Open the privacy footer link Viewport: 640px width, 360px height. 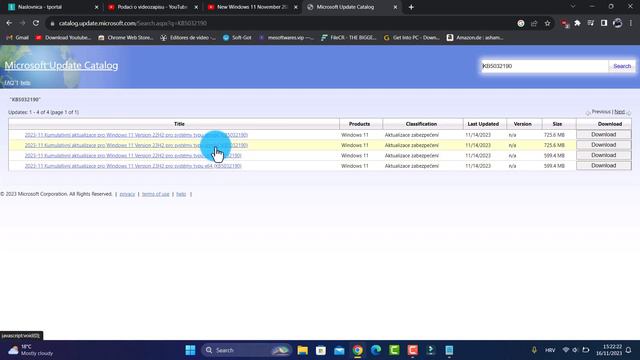pos(127,194)
